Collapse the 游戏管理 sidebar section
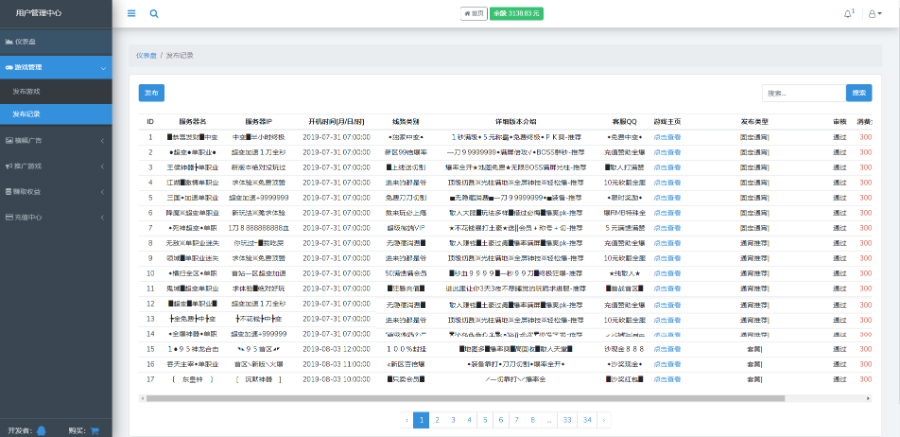The height and width of the screenshot is (437, 900). click(x=55, y=67)
